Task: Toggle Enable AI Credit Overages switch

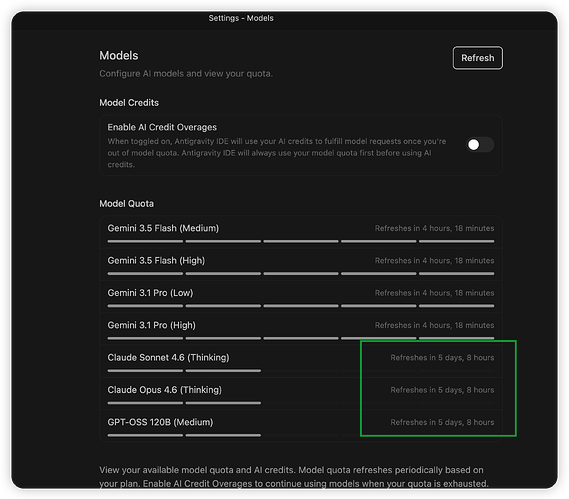Action: coord(480,145)
